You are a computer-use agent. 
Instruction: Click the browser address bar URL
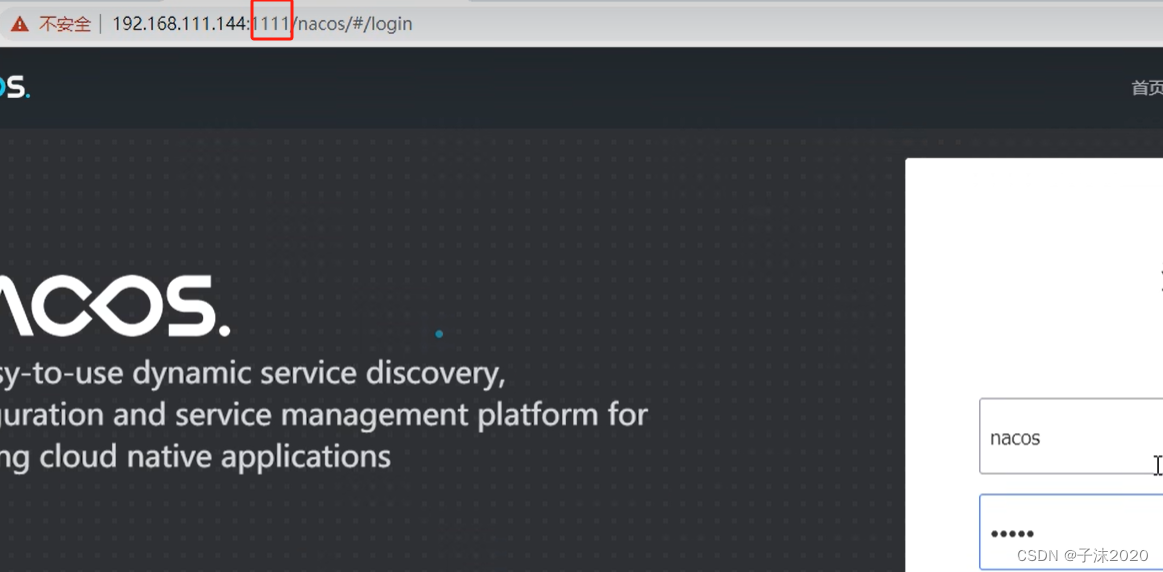click(x=262, y=24)
